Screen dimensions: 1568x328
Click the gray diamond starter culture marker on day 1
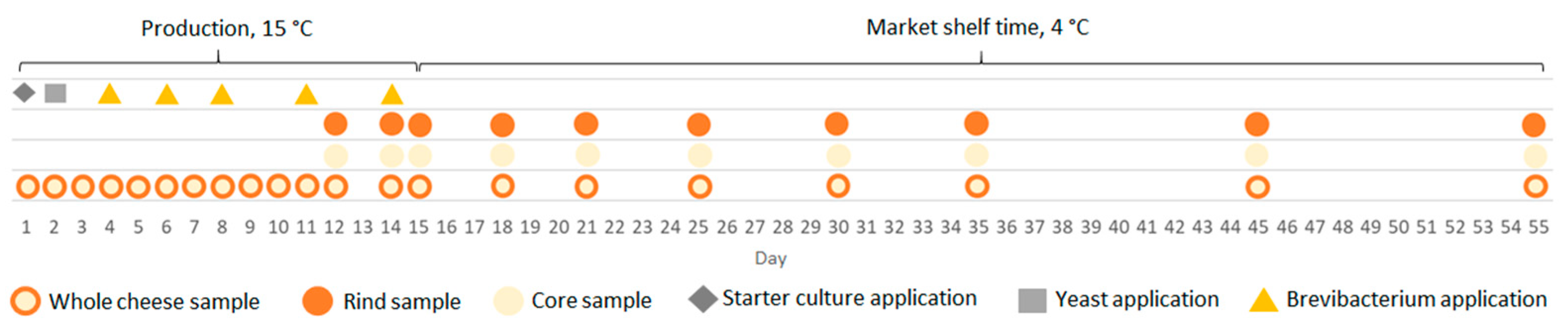(24, 93)
